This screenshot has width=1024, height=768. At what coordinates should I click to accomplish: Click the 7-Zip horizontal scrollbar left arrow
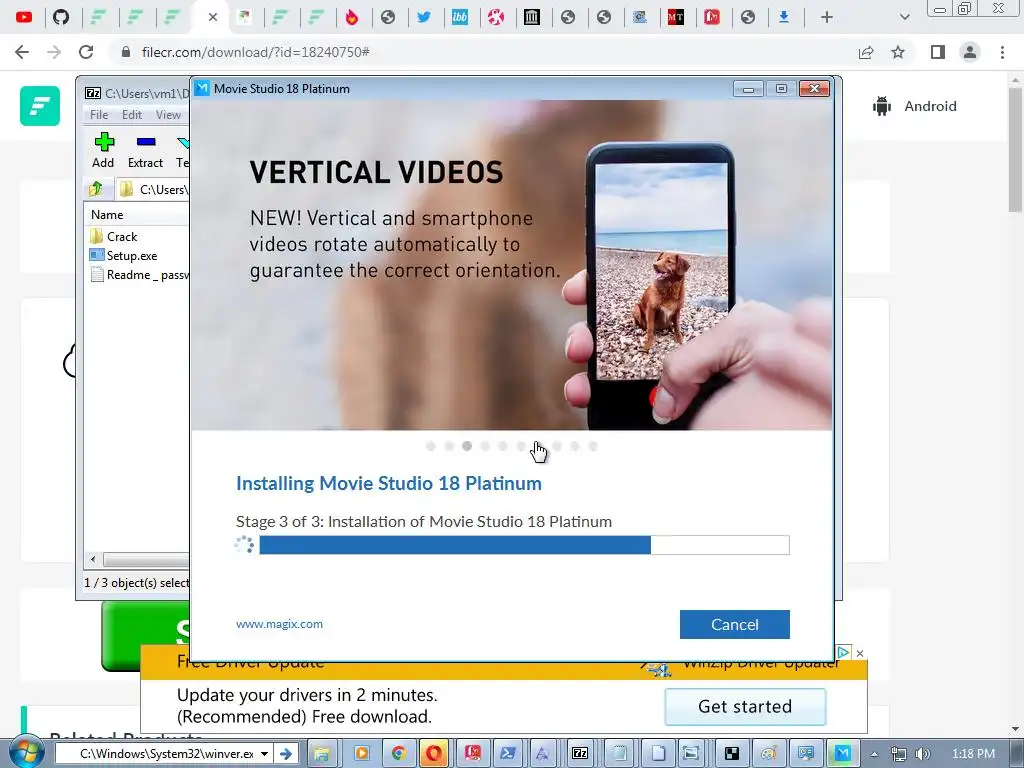93,559
